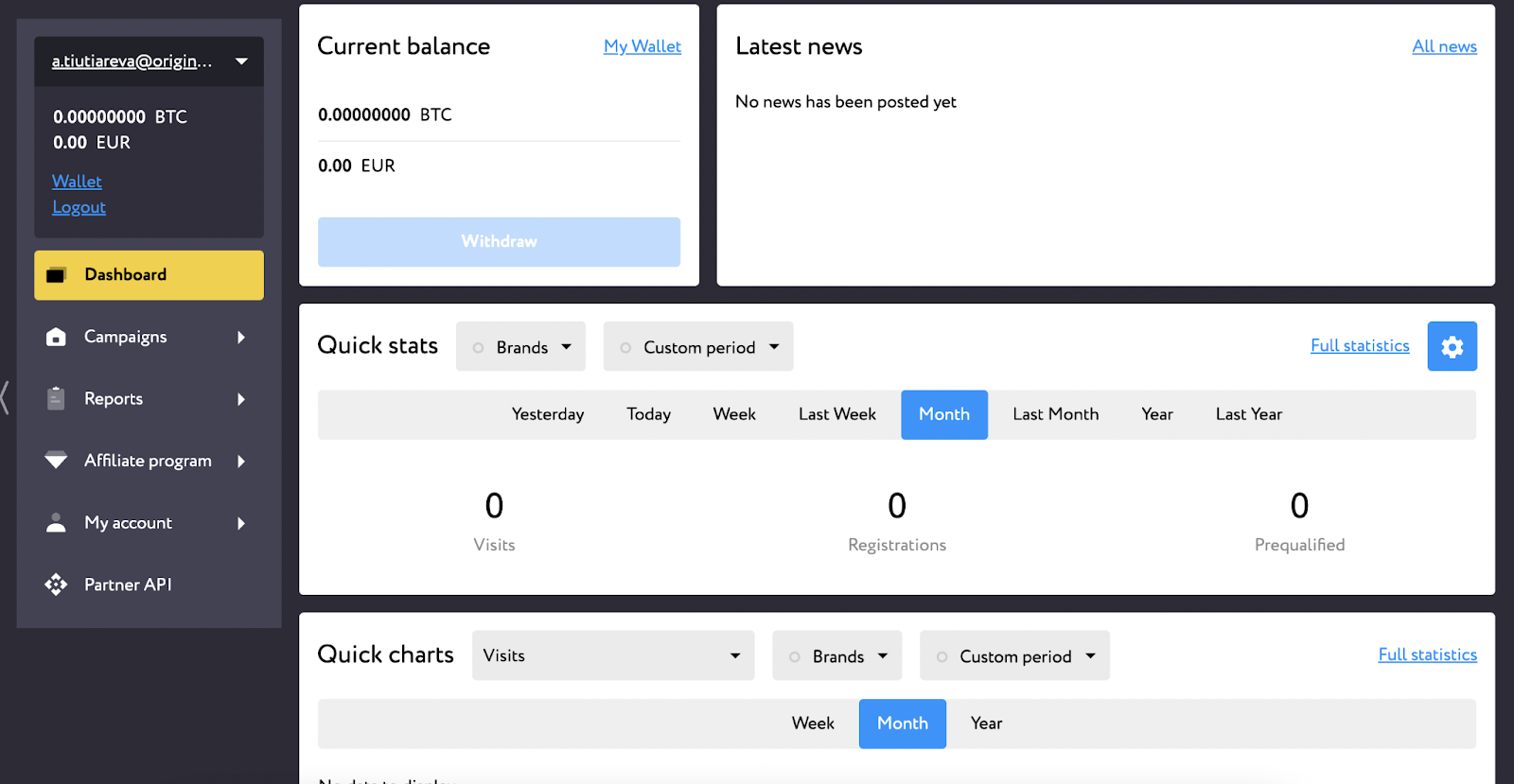Click the Affiliate program diamond icon
1514x784 pixels.
point(57,461)
